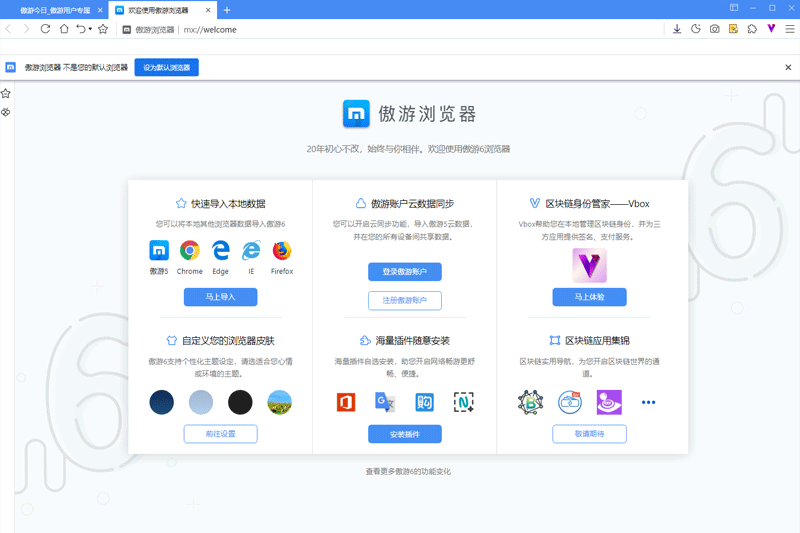The width and height of the screenshot is (800, 533).
Task: Choose the light blue-gray skin swatch
Action: (x=201, y=402)
